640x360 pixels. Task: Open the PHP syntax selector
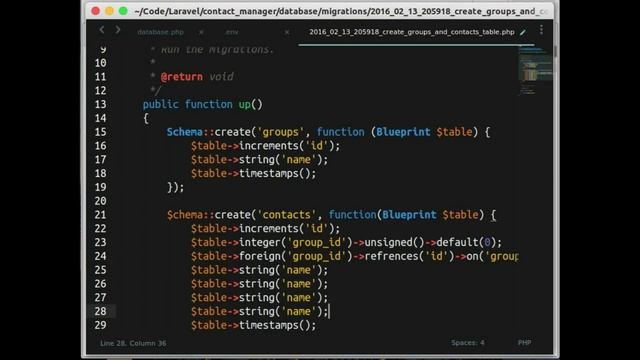click(x=524, y=342)
